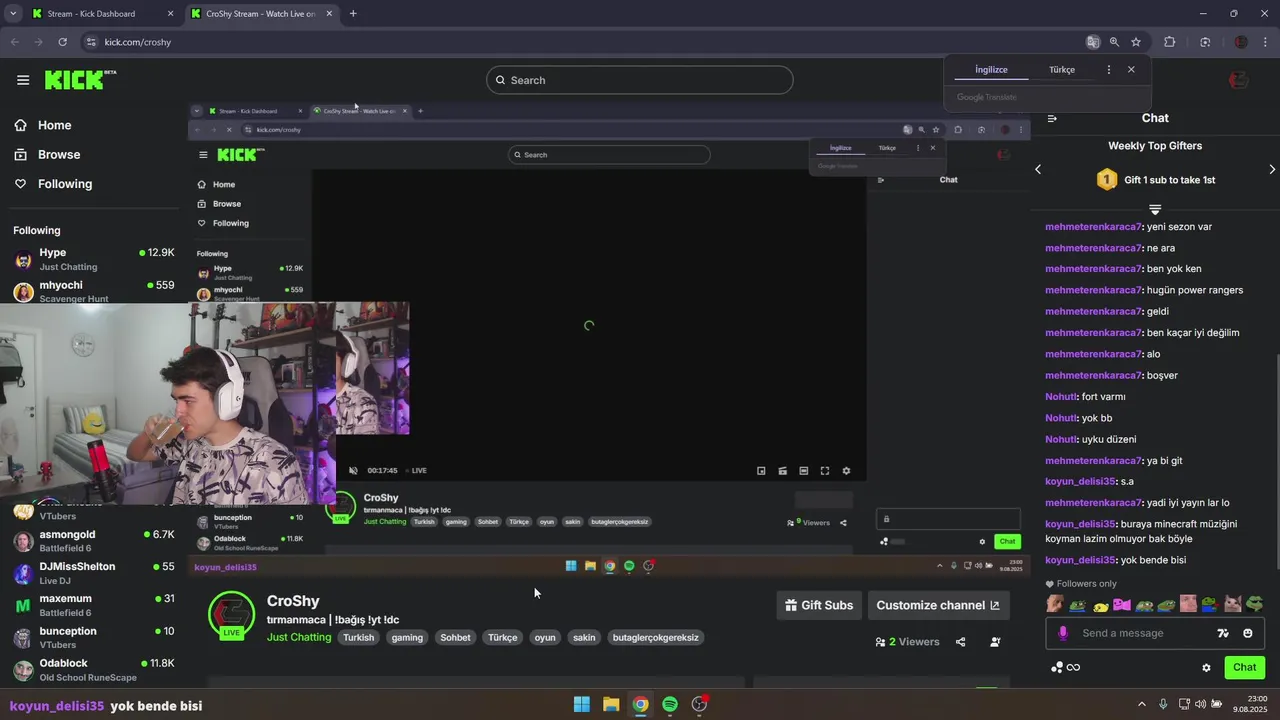This screenshot has width=1280, height=720.
Task: Open the emoji picker in chat input
Action: tap(1248, 633)
